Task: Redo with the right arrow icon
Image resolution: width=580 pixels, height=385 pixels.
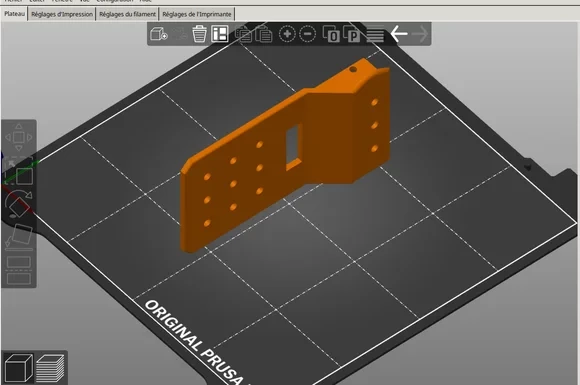Action: (x=420, y=34)
